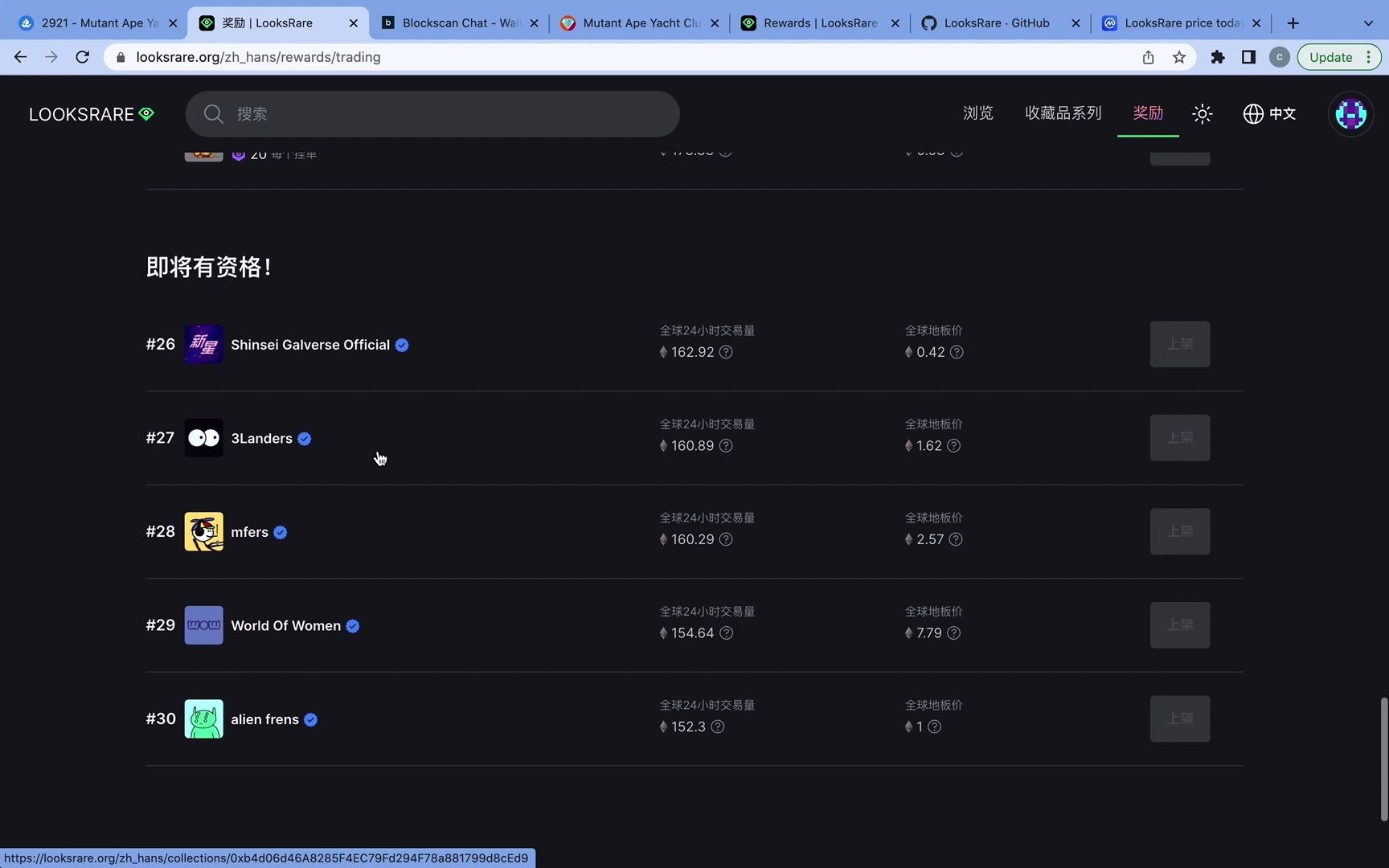
Task: Open a new browser tab
Action: point(1293,23)
